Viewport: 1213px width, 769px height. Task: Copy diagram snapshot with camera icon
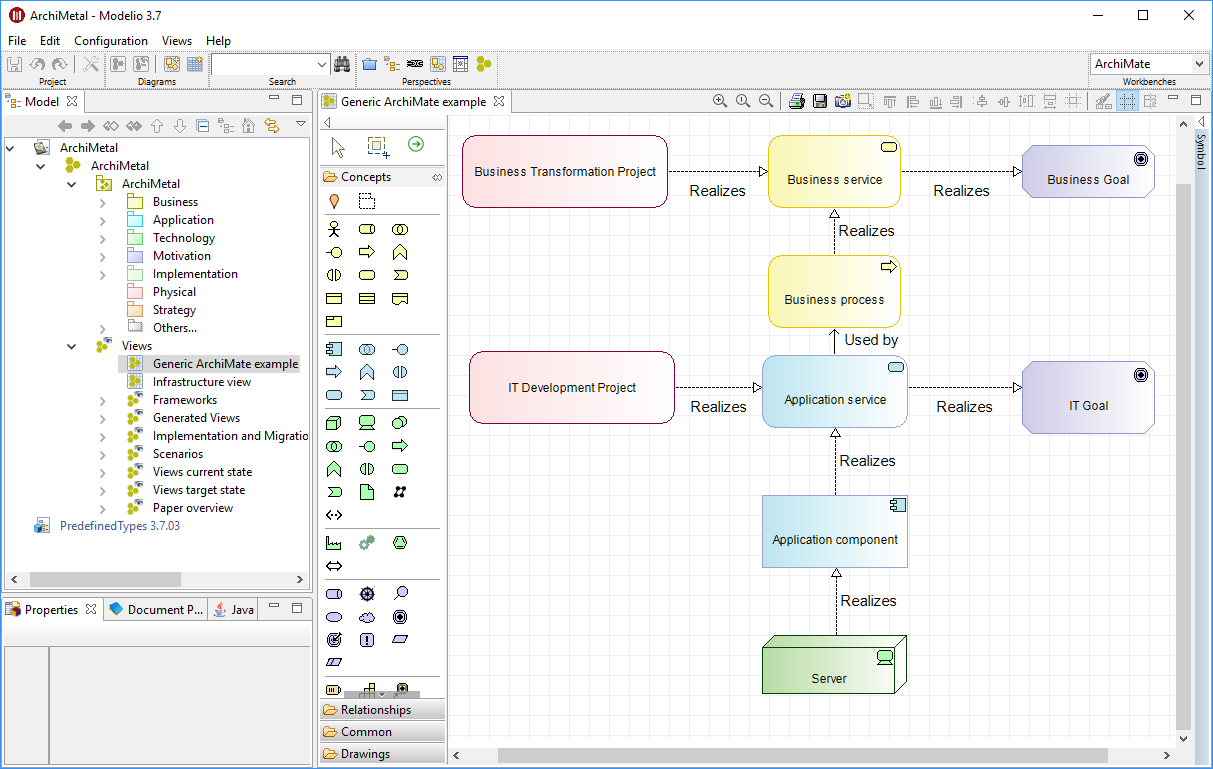tap(842, 101)
